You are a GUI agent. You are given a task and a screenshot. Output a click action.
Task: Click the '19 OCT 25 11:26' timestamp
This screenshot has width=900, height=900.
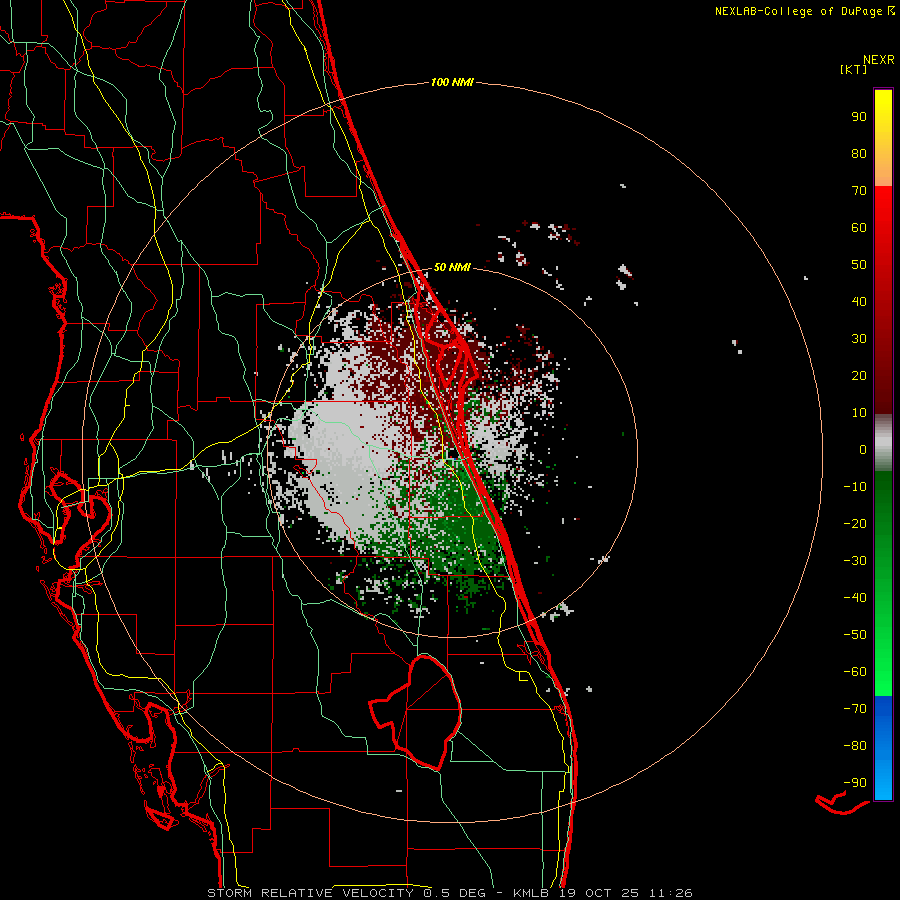tap(625, 893)
